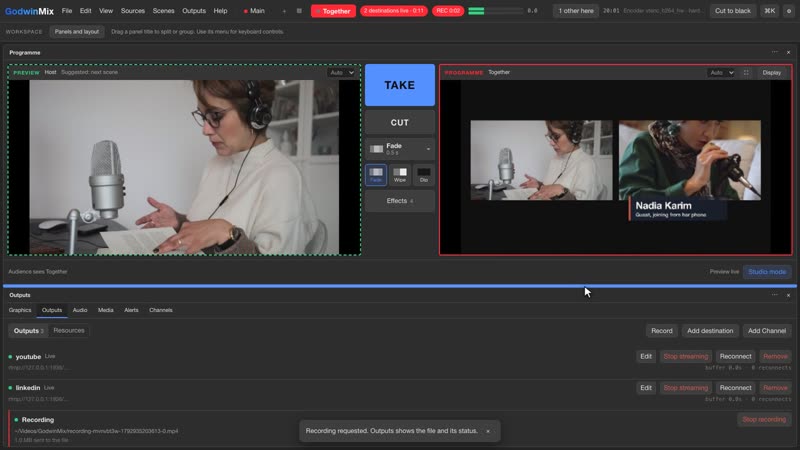
Task: Stop streaming to youtube
Action: (686, 356)
